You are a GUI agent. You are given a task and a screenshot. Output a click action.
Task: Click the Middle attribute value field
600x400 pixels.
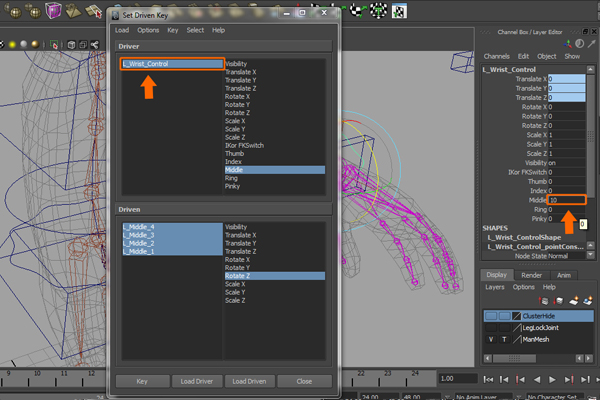(x=566, y=200)
